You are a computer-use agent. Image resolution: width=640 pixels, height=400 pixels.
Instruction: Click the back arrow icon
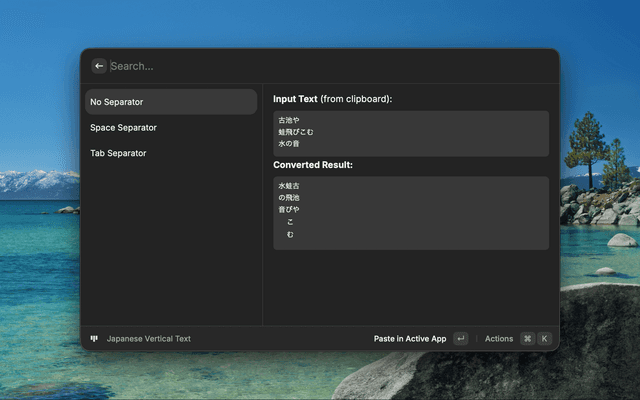tap(99, 66)
